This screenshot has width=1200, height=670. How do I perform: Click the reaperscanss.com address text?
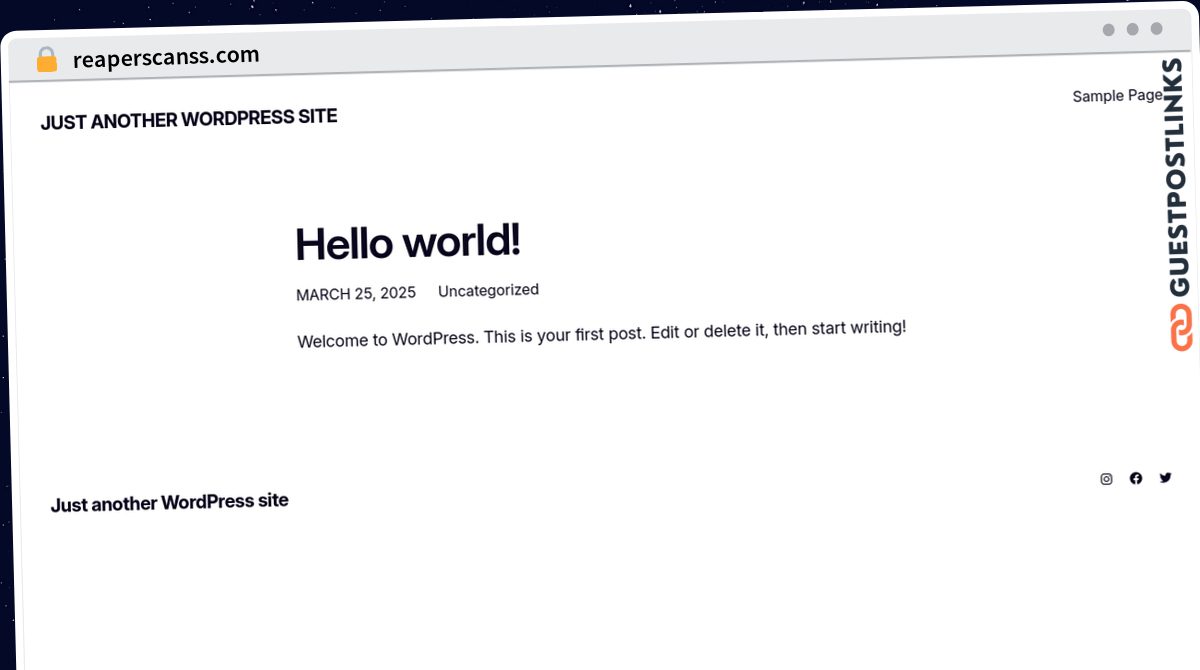166,57
